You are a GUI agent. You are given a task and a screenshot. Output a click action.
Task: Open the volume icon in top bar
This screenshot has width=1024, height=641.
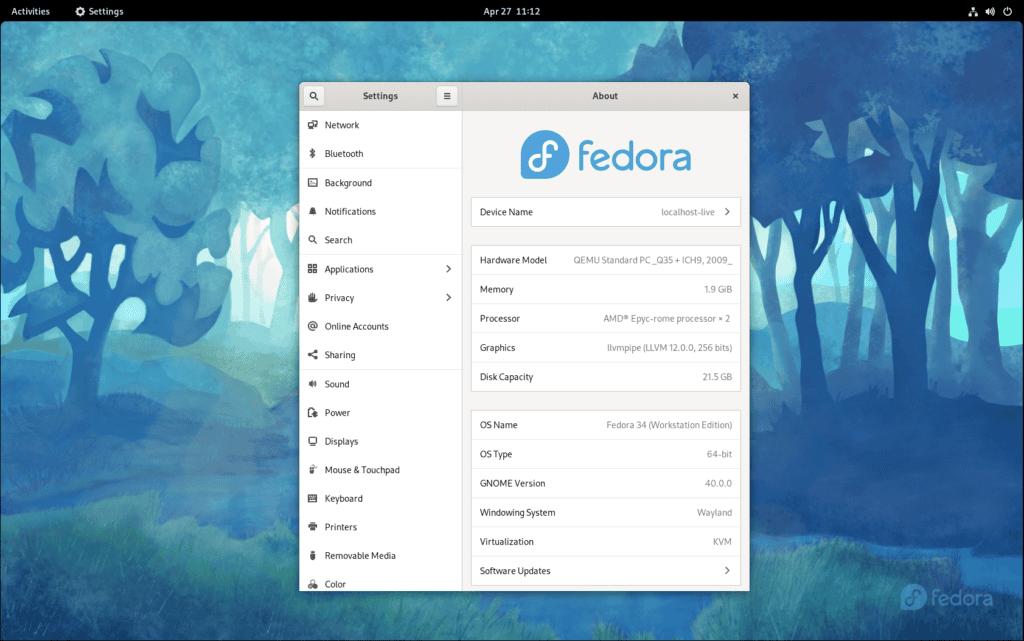(x=990, y=12)
